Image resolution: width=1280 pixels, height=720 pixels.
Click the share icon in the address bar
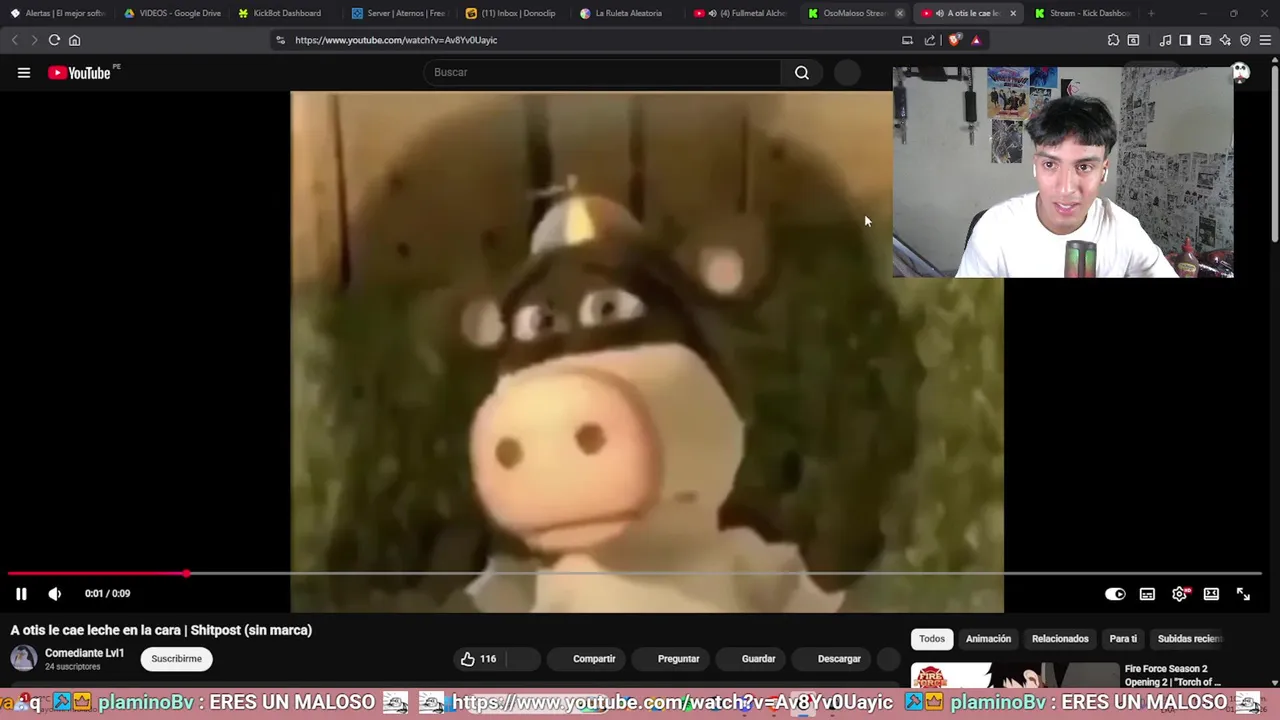click(930, 40)
